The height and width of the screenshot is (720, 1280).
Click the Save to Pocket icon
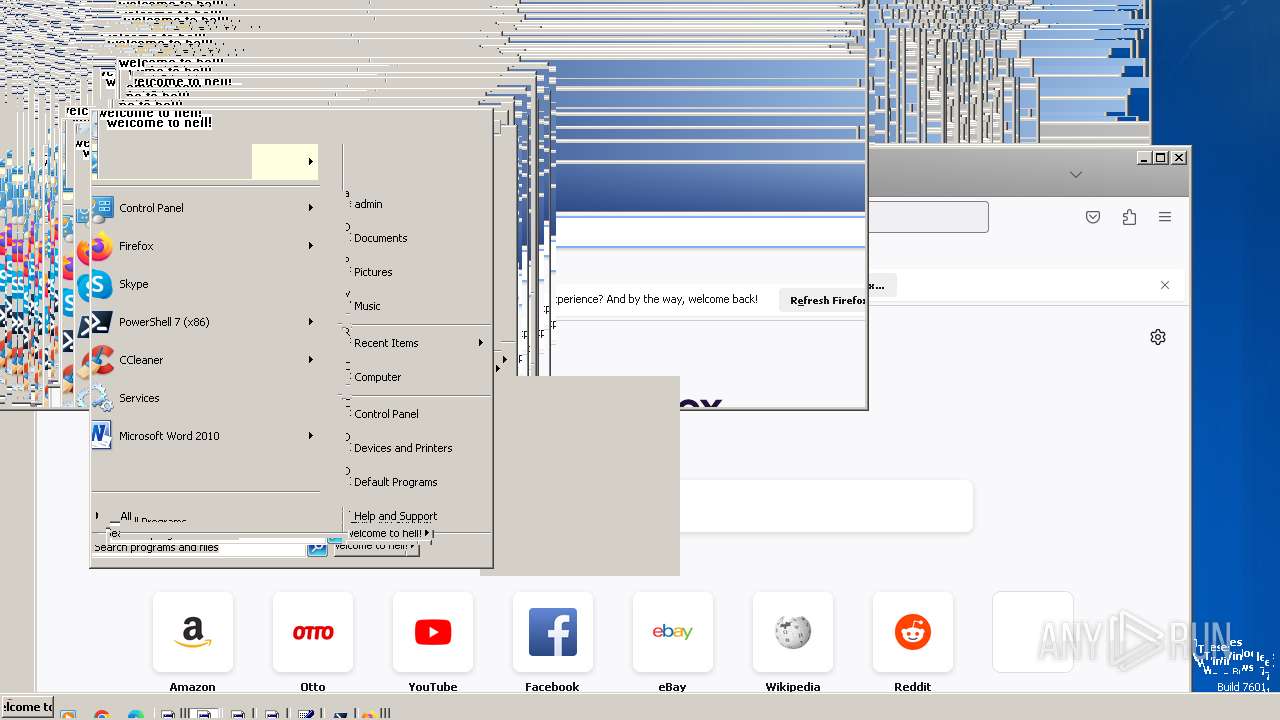point(1093,217)
